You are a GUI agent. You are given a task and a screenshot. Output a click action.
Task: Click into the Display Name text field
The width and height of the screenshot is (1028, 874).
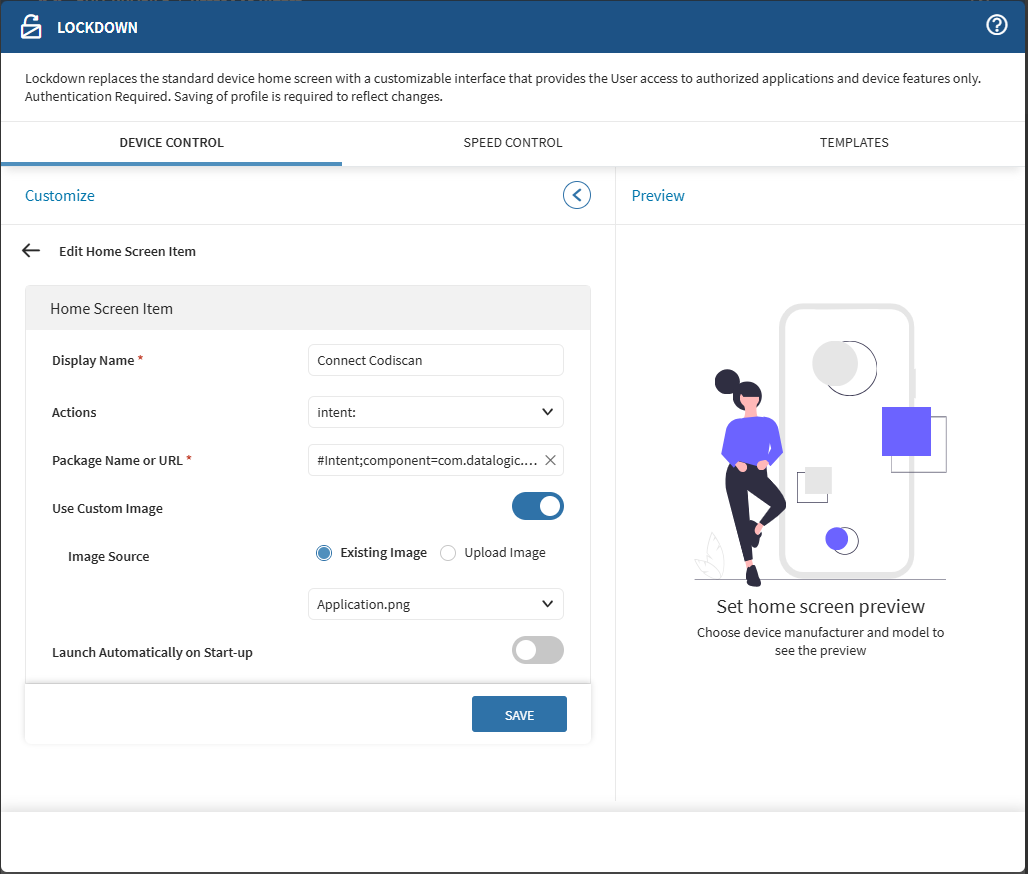click(436, 360)
